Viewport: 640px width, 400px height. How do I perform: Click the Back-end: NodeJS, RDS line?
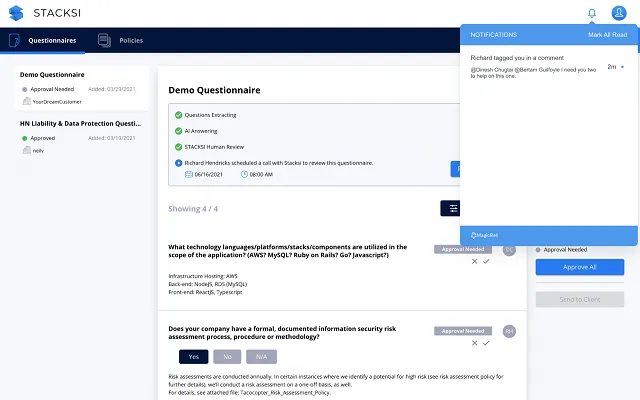(207, 284)
